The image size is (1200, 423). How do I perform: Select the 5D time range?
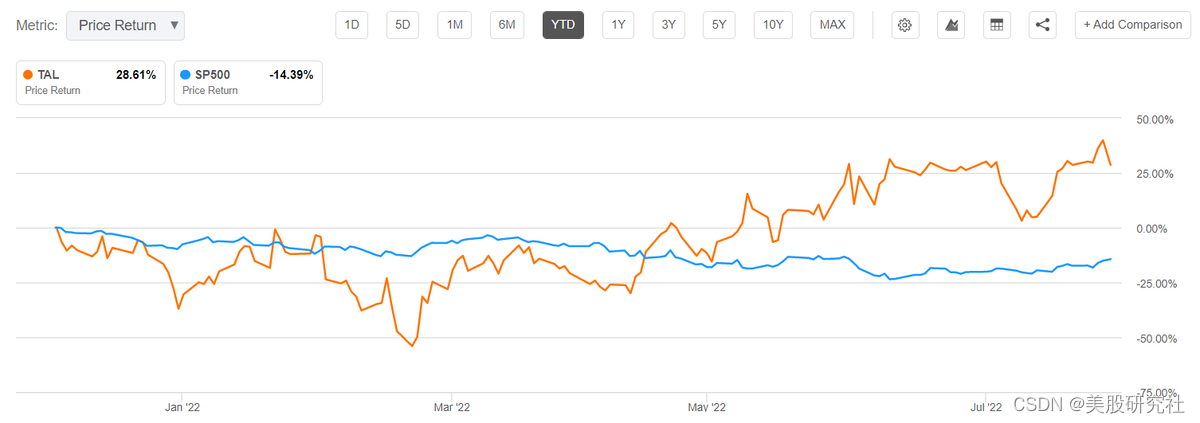(x=403, y=25)
